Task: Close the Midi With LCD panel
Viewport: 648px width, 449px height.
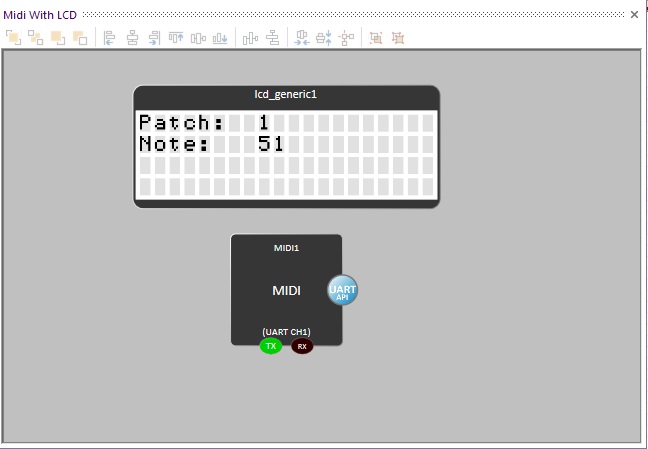Action: click(x=634, y=14)
